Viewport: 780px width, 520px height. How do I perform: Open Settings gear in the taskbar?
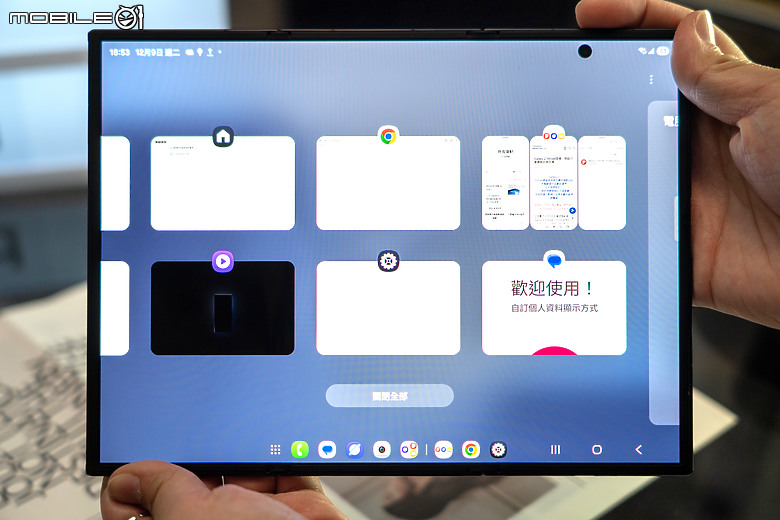coord(498,450)
